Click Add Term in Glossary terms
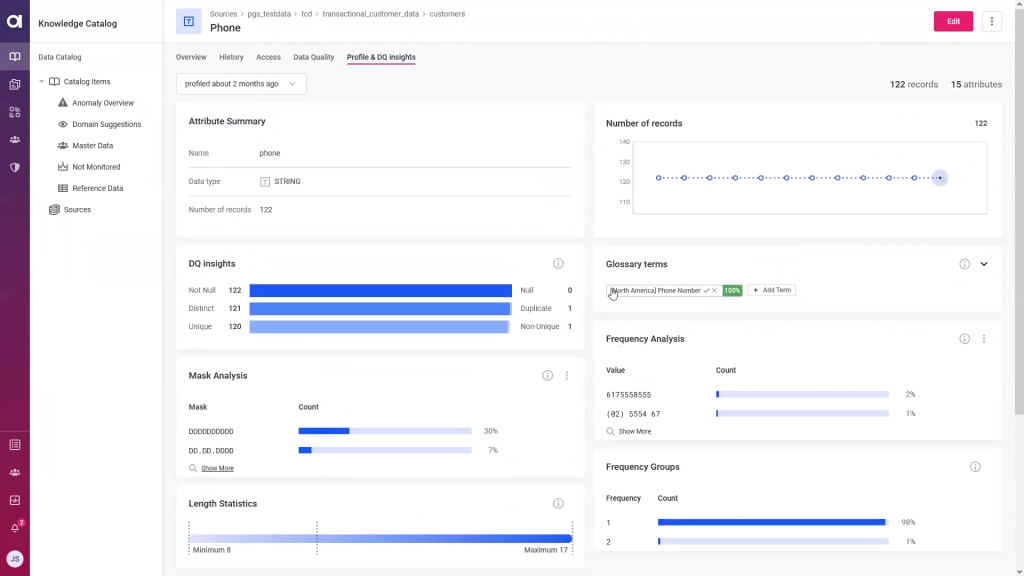The height and width of the screenshot is (576, 1024). 771,290
